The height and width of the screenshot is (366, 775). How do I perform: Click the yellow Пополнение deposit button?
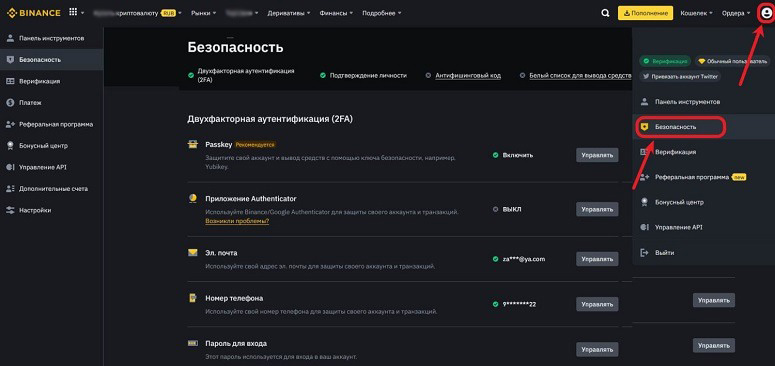click(646, 13)
